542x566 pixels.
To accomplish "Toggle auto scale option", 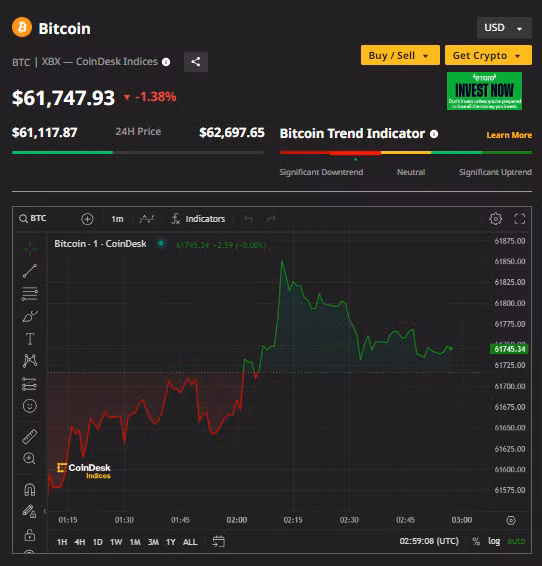I will click(516, 541).
